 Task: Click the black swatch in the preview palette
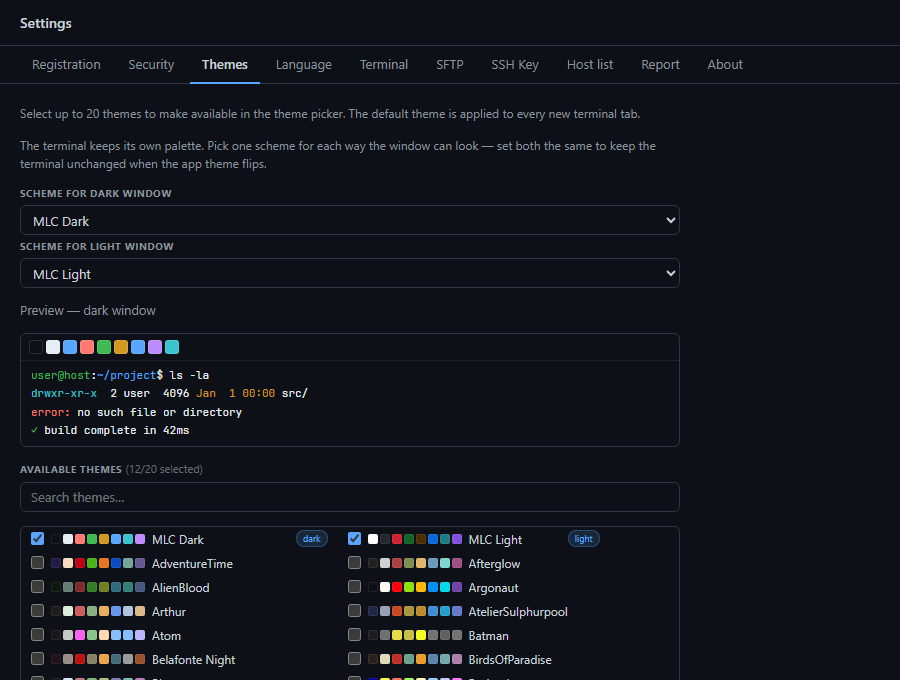[36, 347]
